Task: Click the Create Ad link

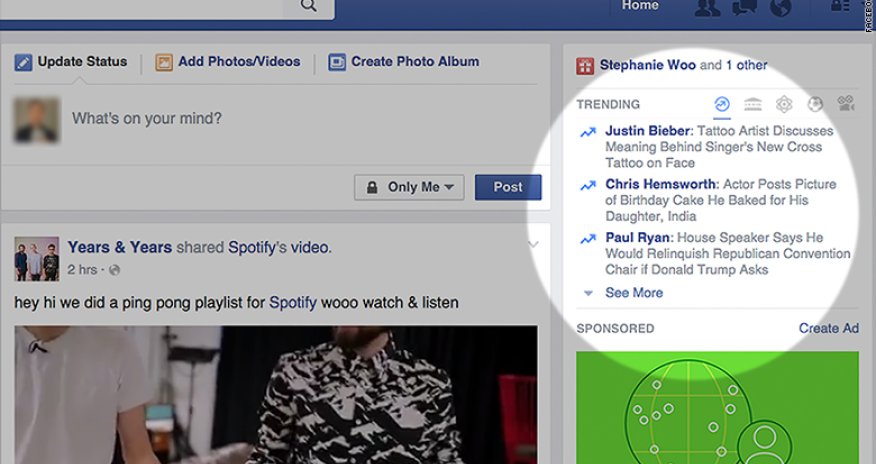Action: 828,328
